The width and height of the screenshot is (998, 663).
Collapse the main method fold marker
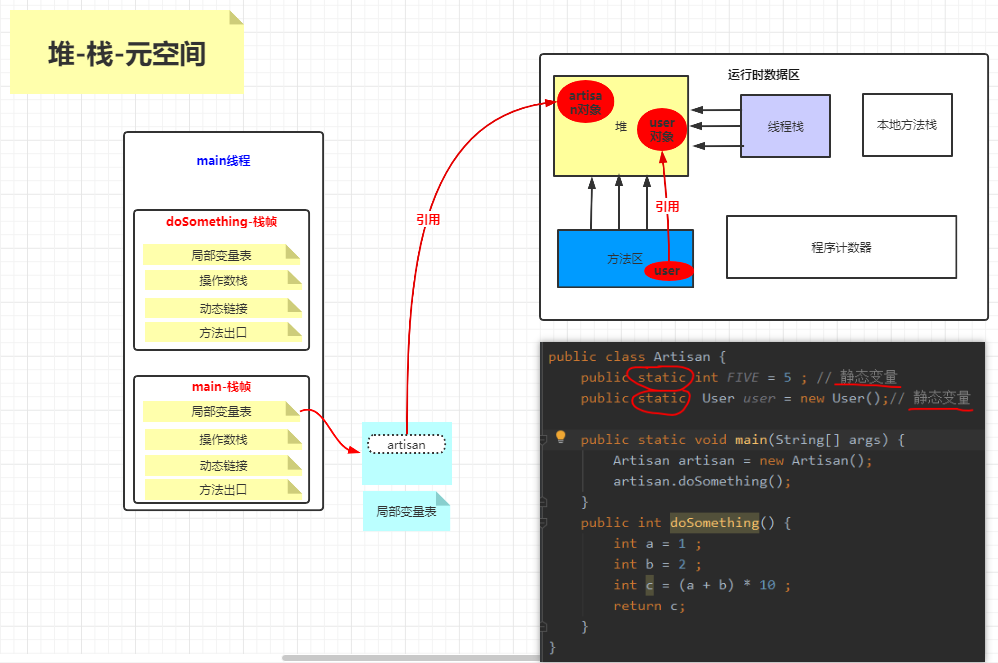coord(543,440)
